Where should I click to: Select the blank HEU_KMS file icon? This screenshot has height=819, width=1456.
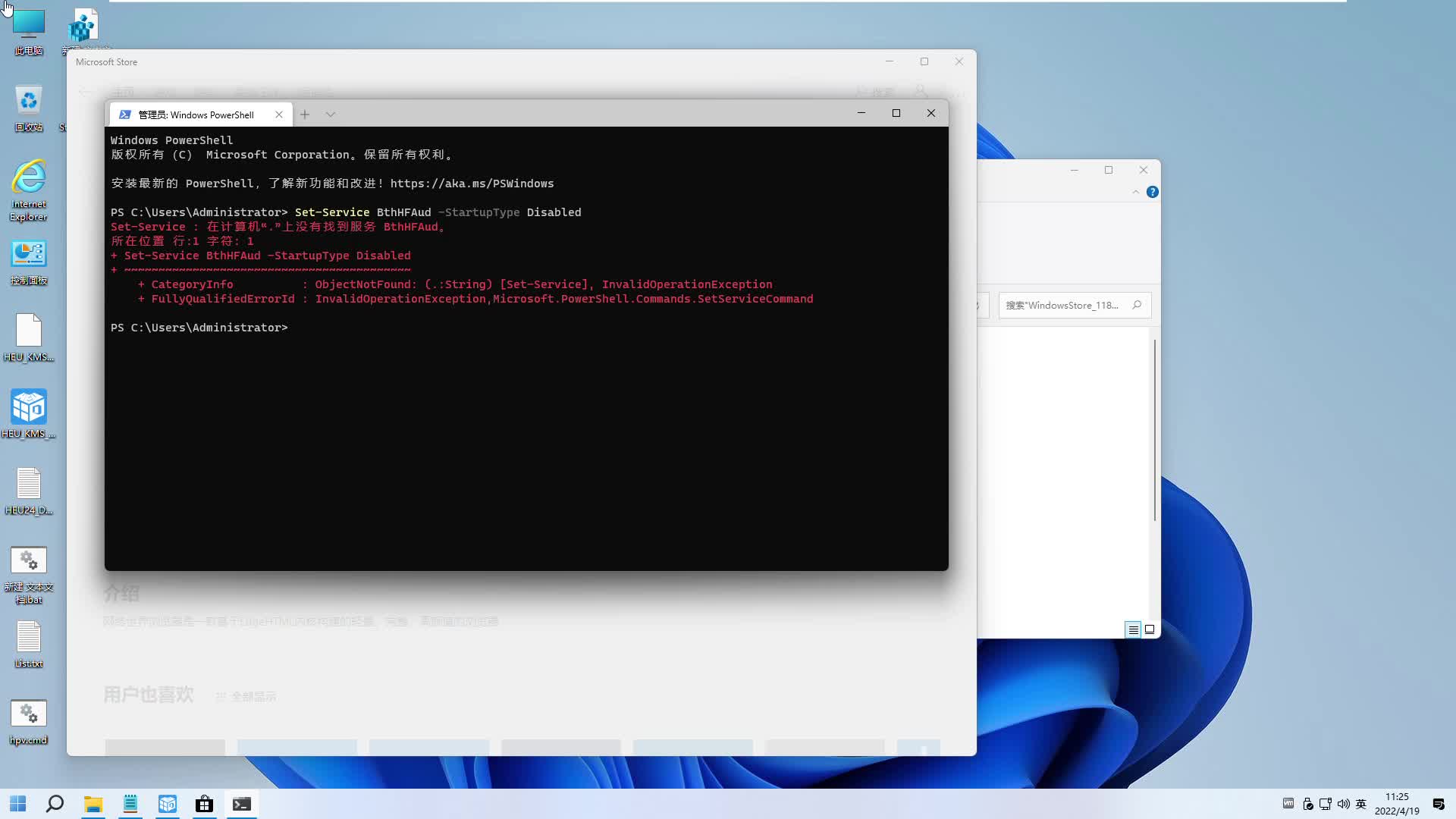29,338
